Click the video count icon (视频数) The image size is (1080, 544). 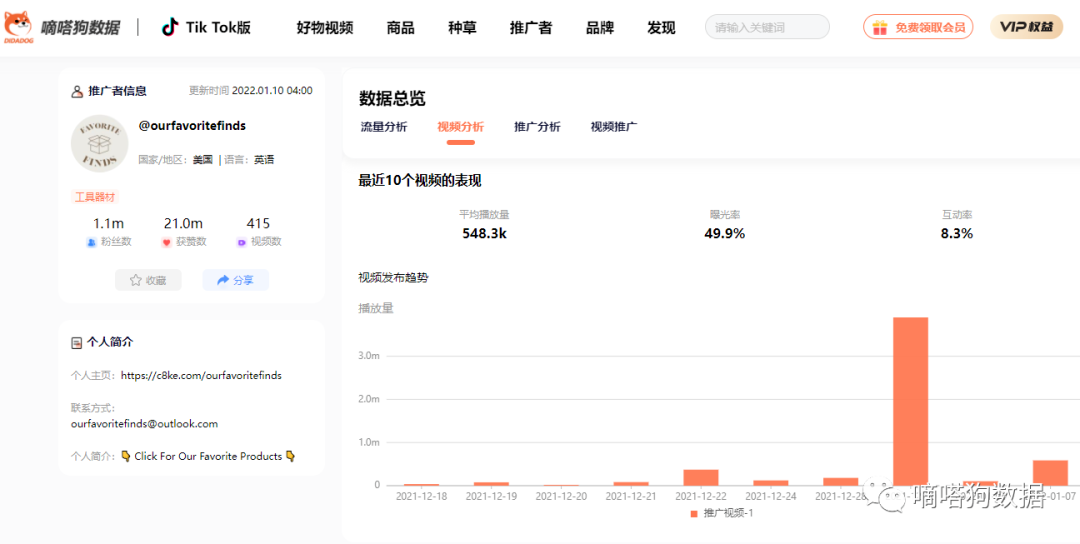241,242
